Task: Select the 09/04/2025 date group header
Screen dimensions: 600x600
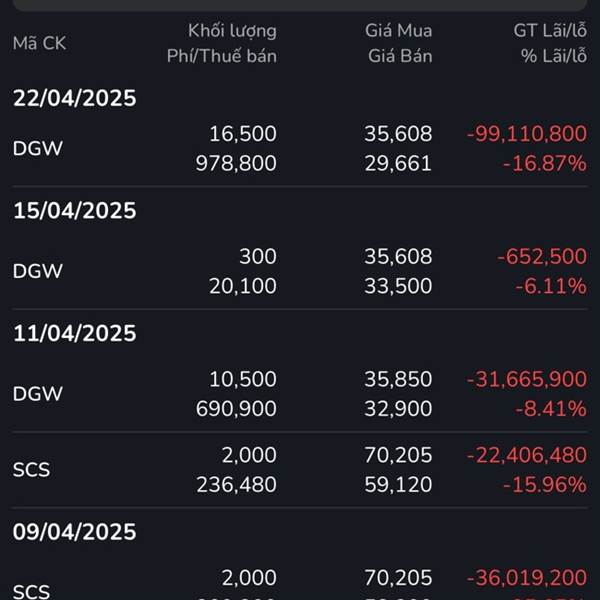Action: tap(74, 532)
